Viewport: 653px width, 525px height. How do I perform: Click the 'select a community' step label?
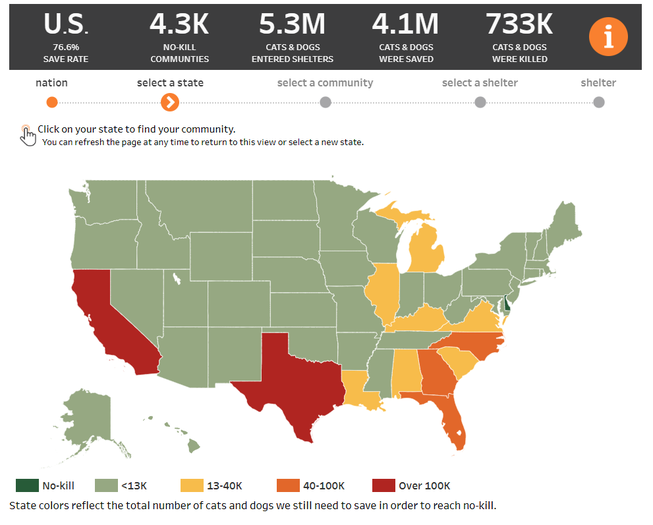point(325,82)
